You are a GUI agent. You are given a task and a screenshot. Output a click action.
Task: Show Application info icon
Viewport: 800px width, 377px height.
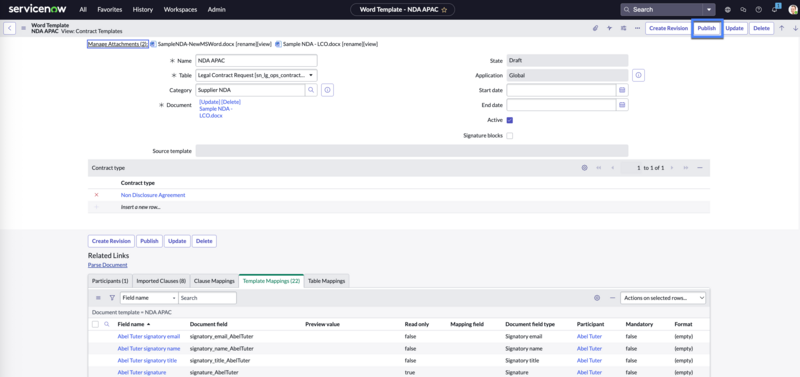(639, 76)
